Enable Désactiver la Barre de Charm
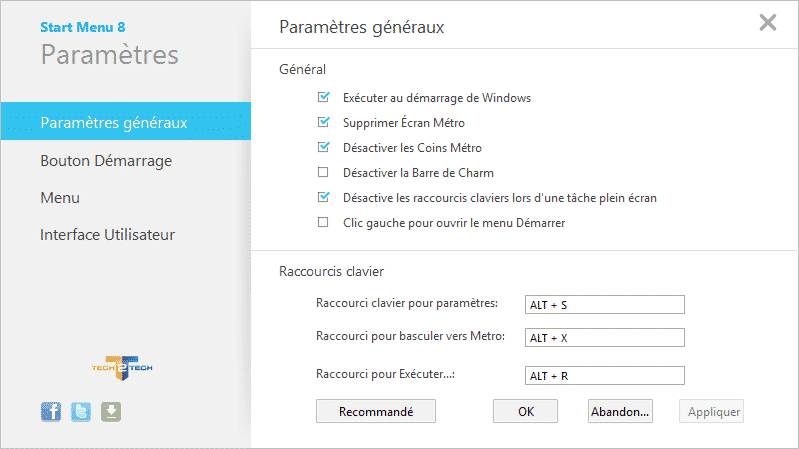 (x=323, y=172)
